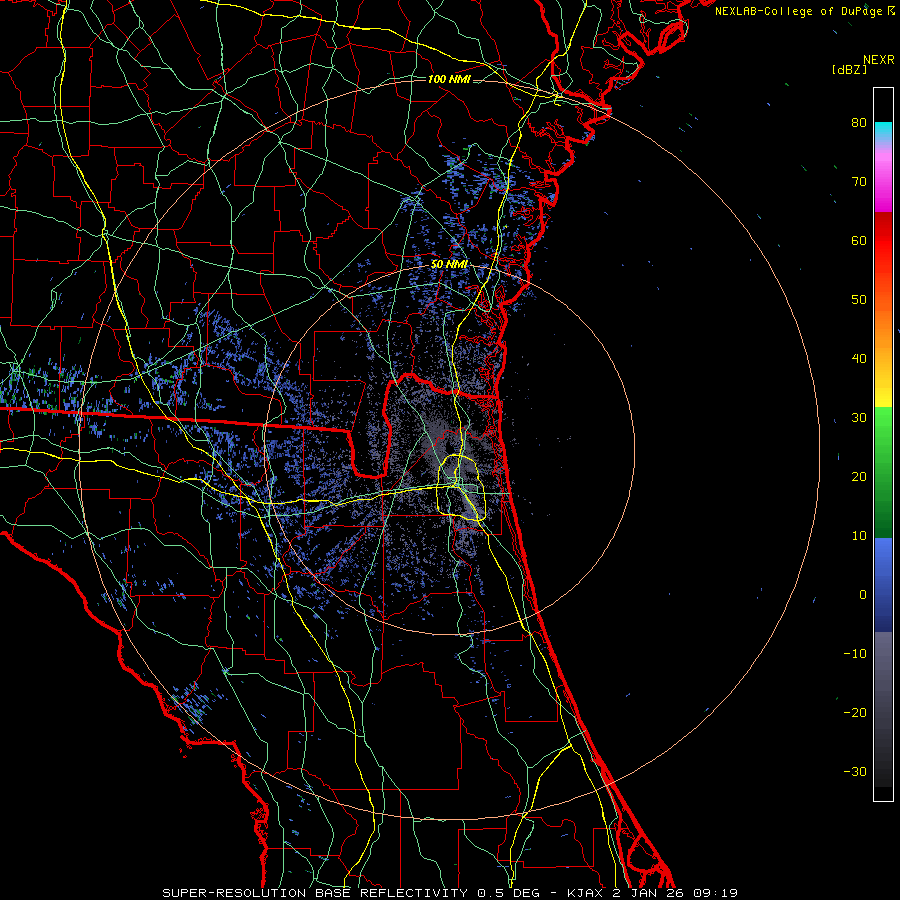Click the 09:19 timestamp in the caption
Screen dimensions: 900x900
pos(715,893)
